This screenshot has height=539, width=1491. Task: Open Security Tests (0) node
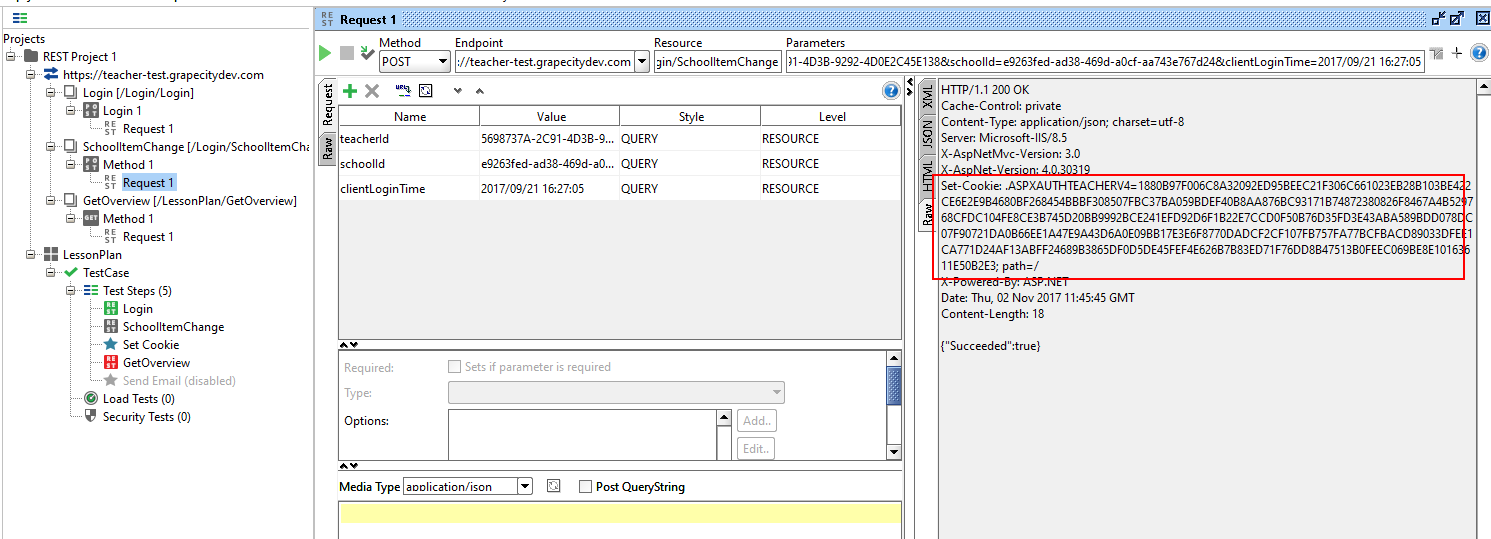pyautogui.click(x=146, y=417)
